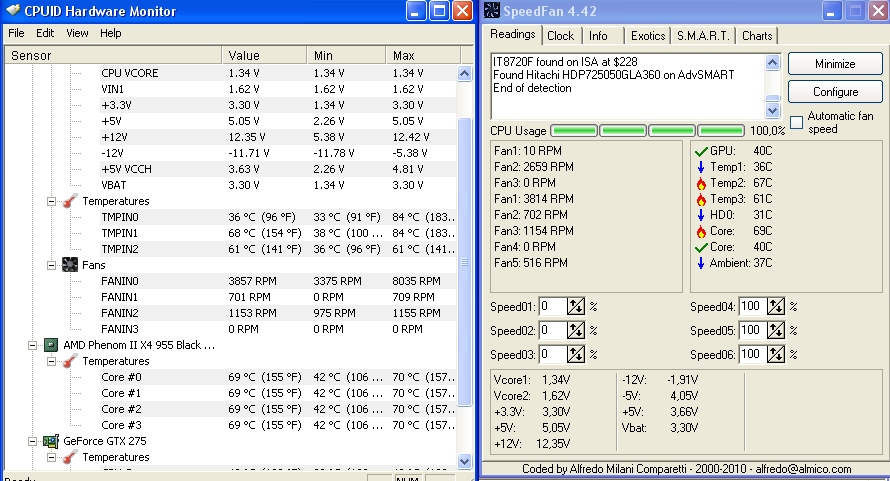This screenshot has width=890, height=481.
Task: Click the Speed06 spinner arrows
Action: click(776, 354)
